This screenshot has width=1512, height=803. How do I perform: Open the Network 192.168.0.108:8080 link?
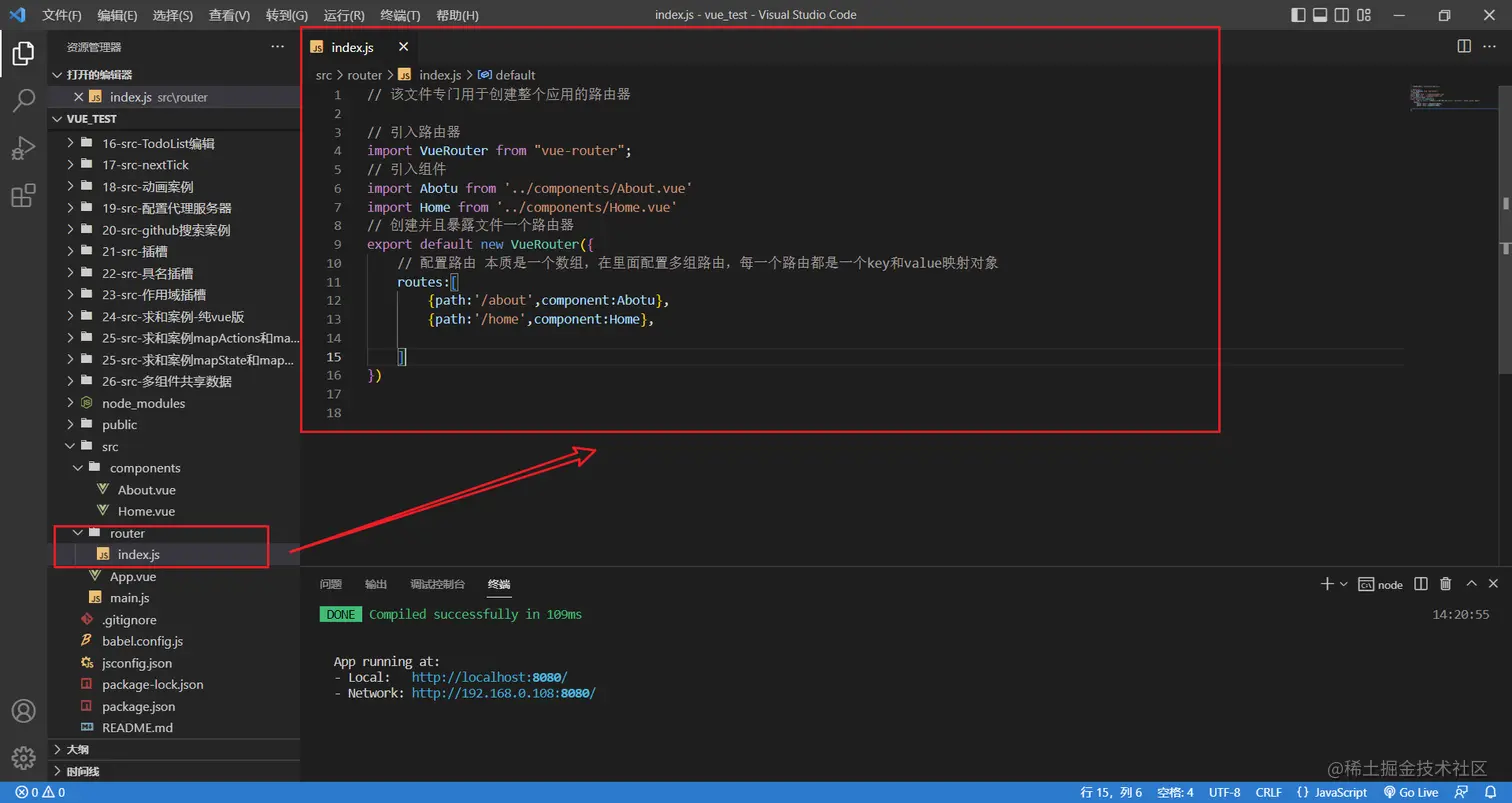503,693
